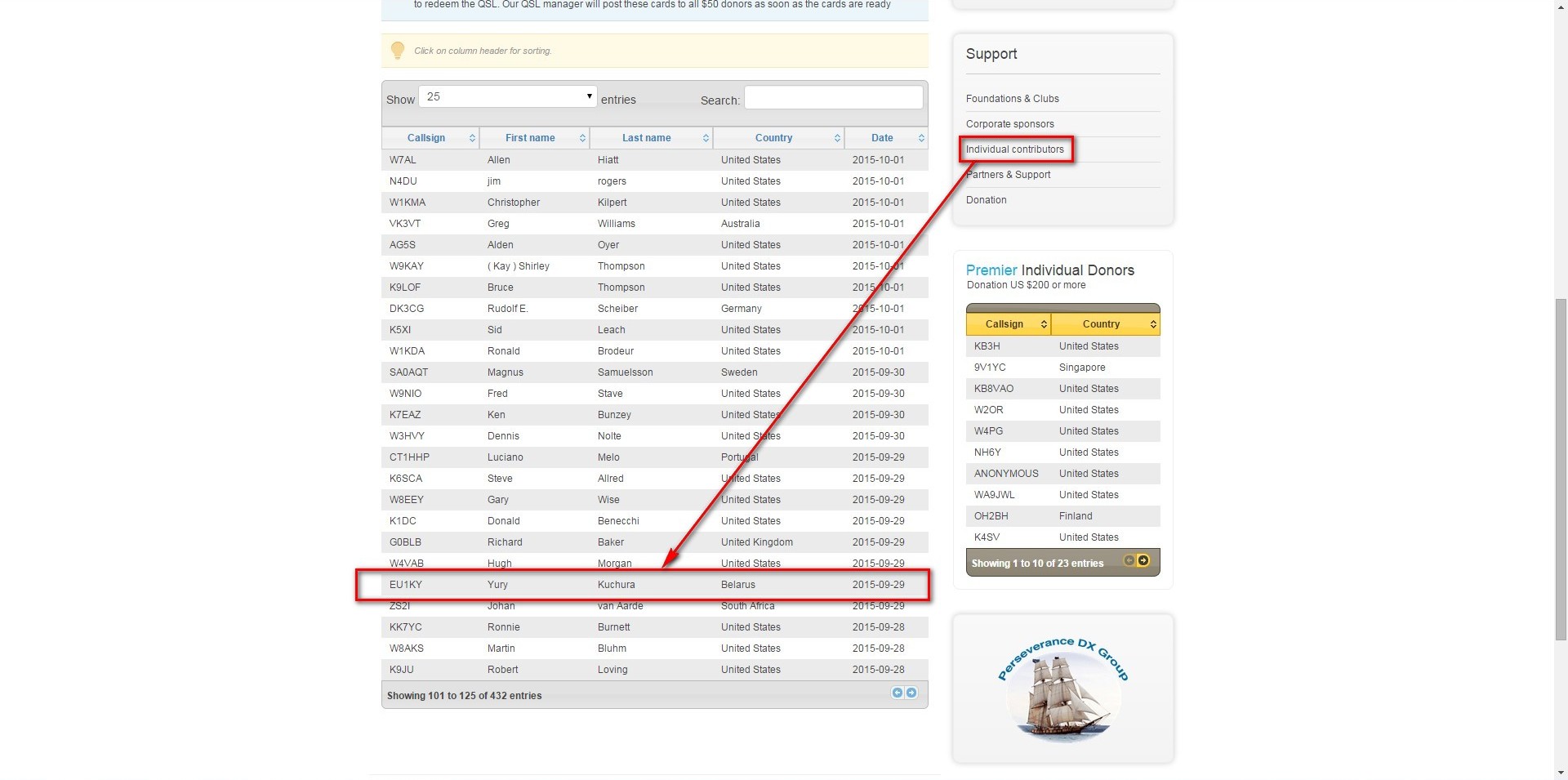
Task: Open Foundations & Clubs support page
Action: pos(1012,99)
